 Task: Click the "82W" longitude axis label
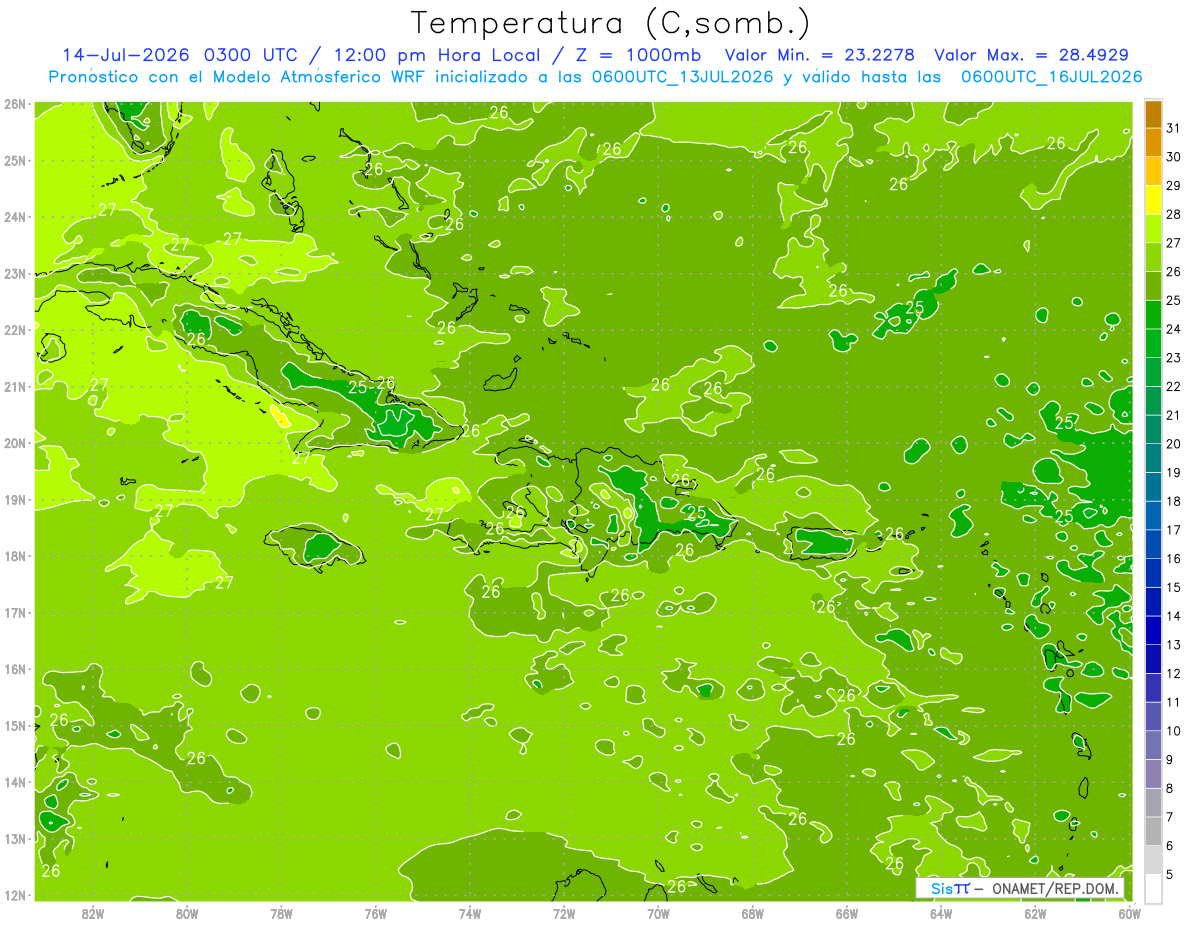coord(93,914)
